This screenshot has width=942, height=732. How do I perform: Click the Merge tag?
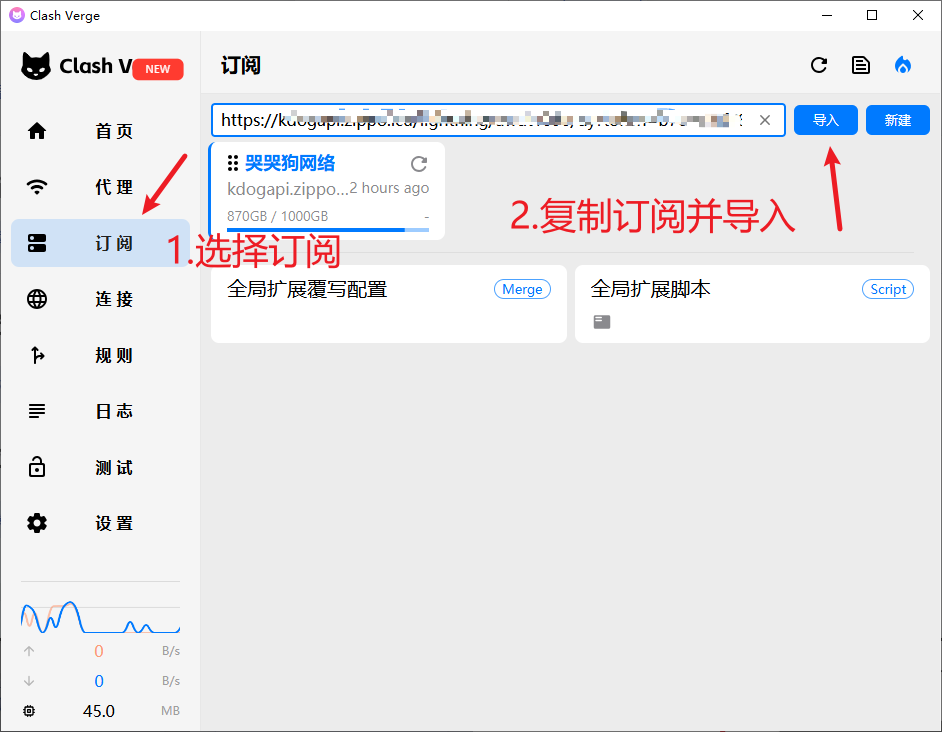point(522,289)
